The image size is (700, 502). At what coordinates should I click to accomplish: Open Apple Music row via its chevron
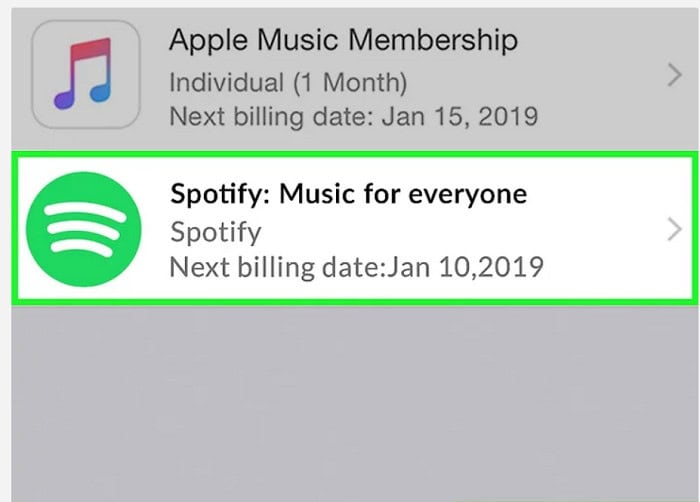[x=674, y=75]
